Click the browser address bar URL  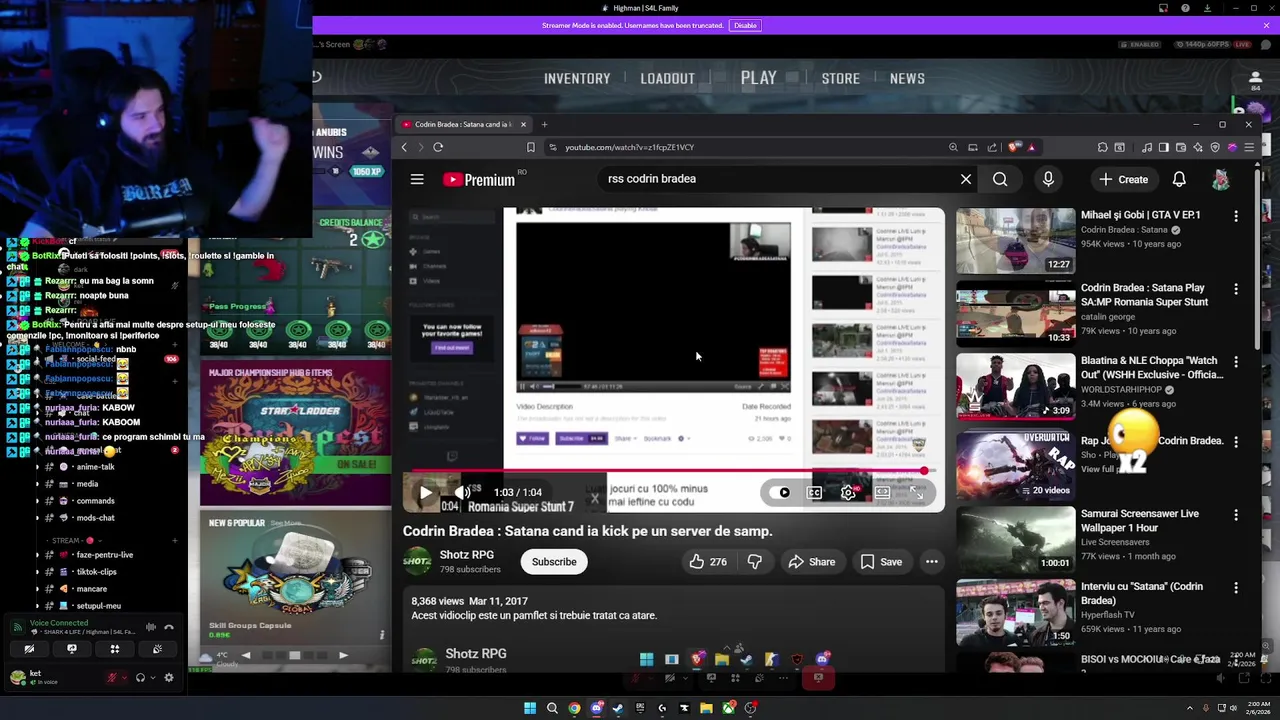[629, 147]
